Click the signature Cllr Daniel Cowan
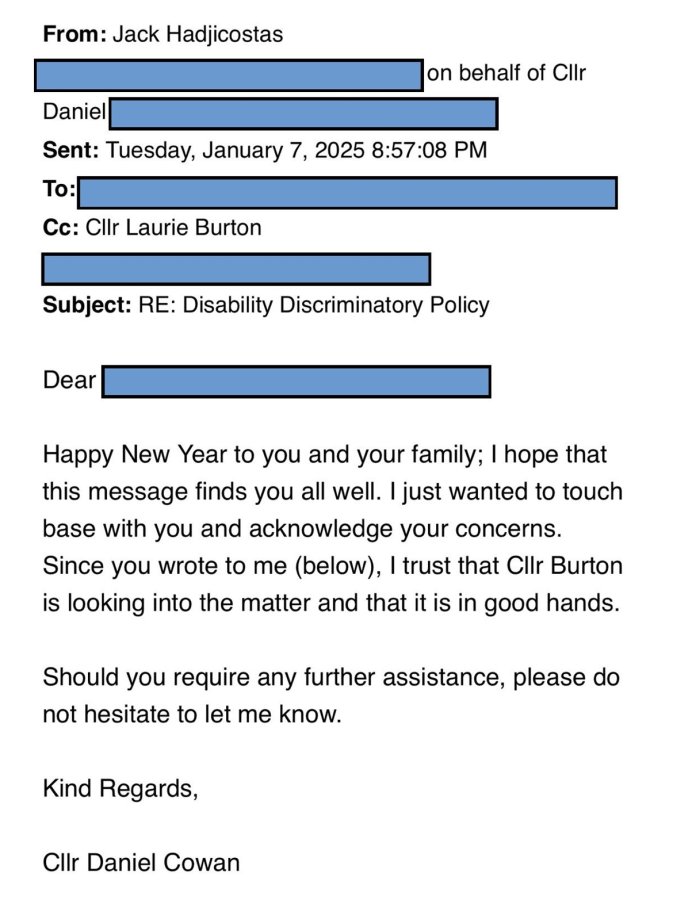Image resolution: width=673 pixels, height=900 pixels. (141, 863)
